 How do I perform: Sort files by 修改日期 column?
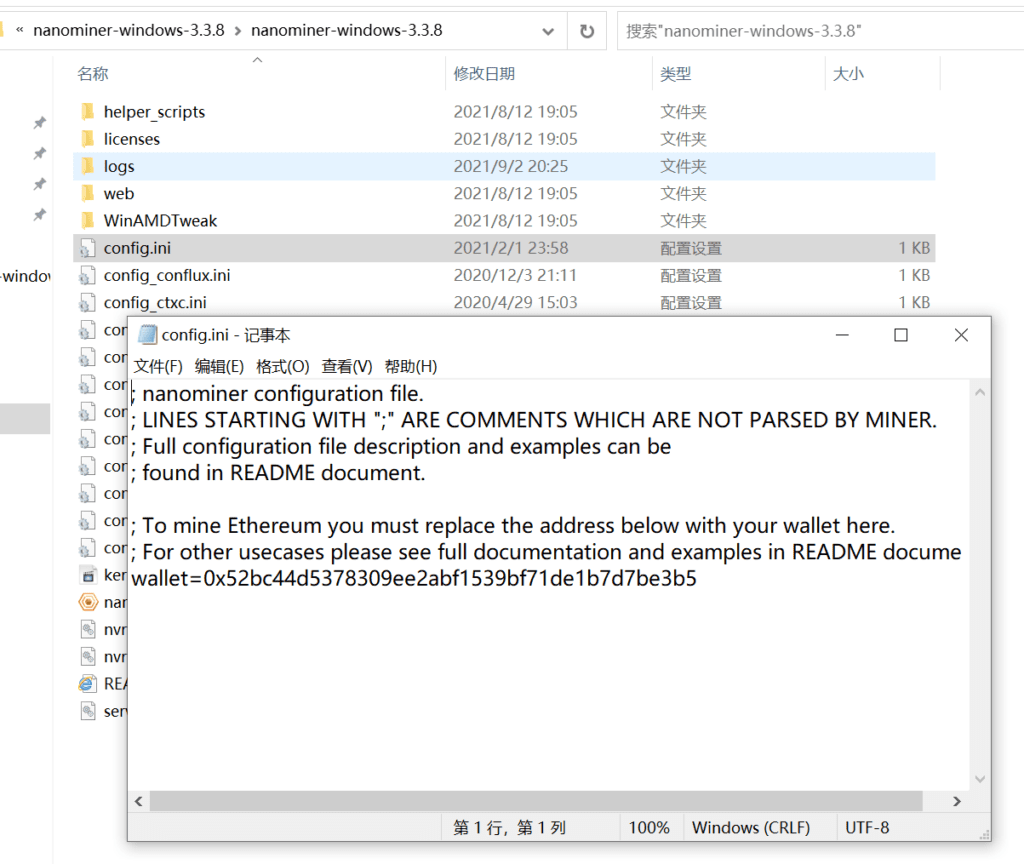[484, 74]
